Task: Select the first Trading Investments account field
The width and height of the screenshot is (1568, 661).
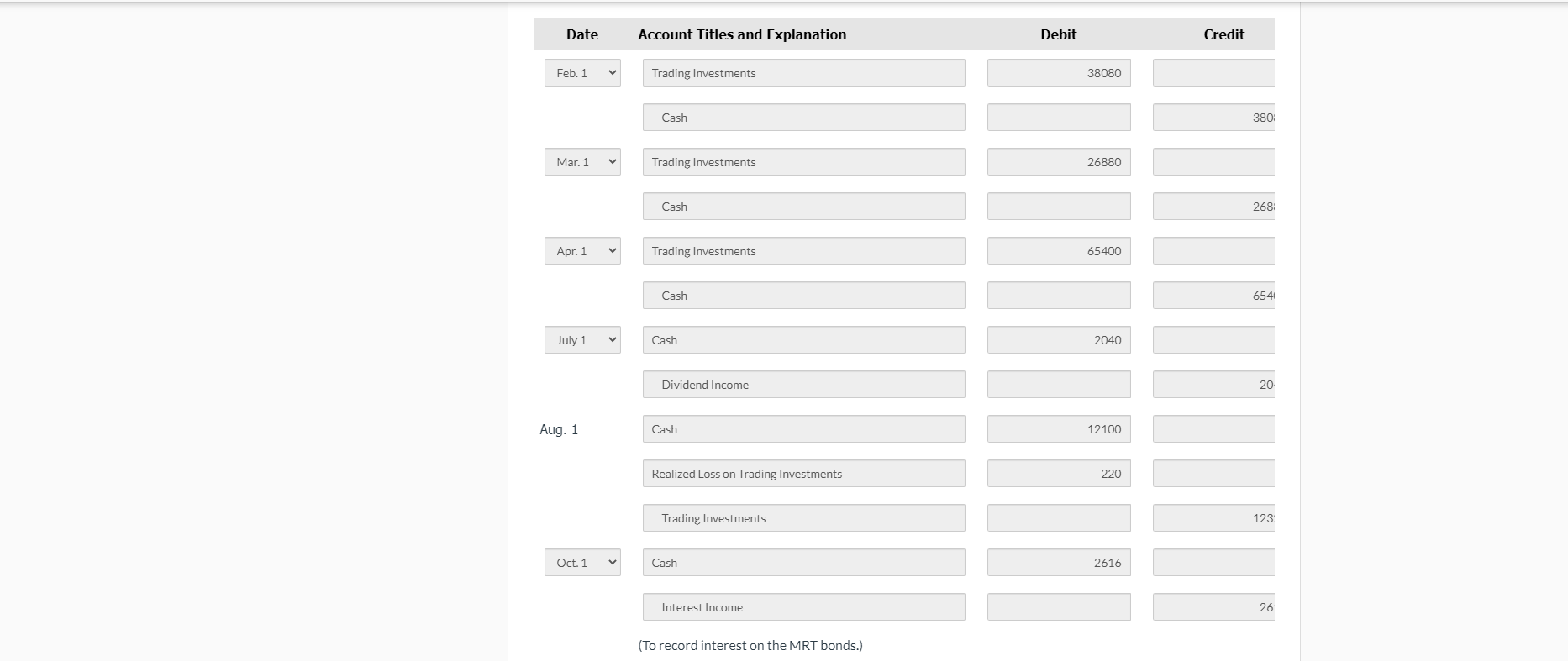Action: (x=802, y=72)
